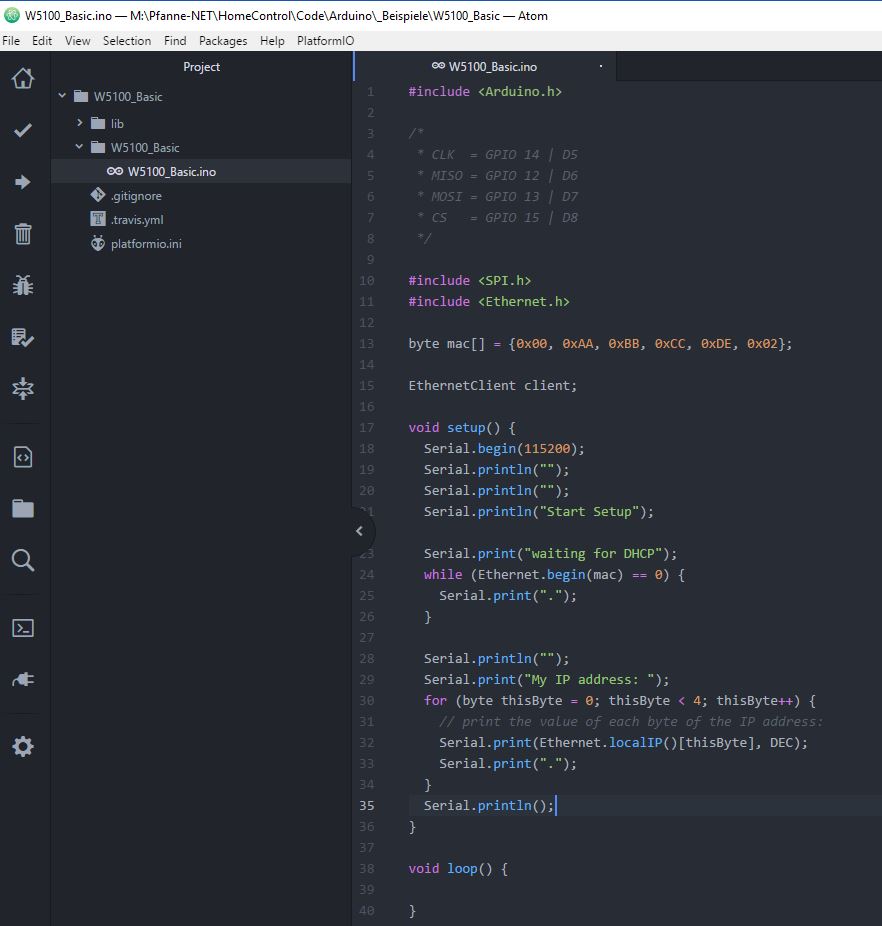Viewport: 882px width, 926px height.
Task: Select .gitignore in the project tree
Action: (136, 195)
